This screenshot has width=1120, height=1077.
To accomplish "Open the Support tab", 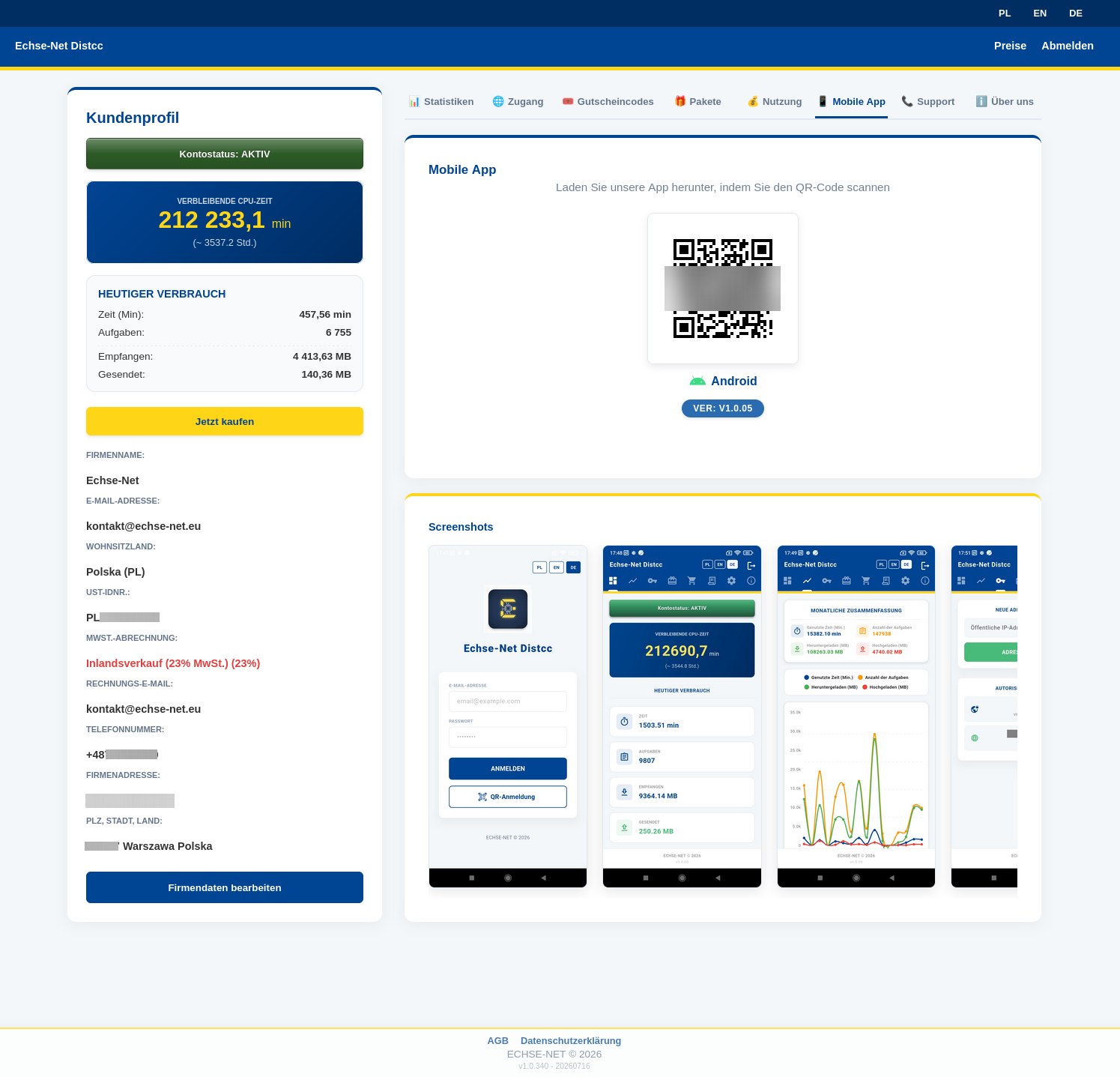I will point(928,102).
